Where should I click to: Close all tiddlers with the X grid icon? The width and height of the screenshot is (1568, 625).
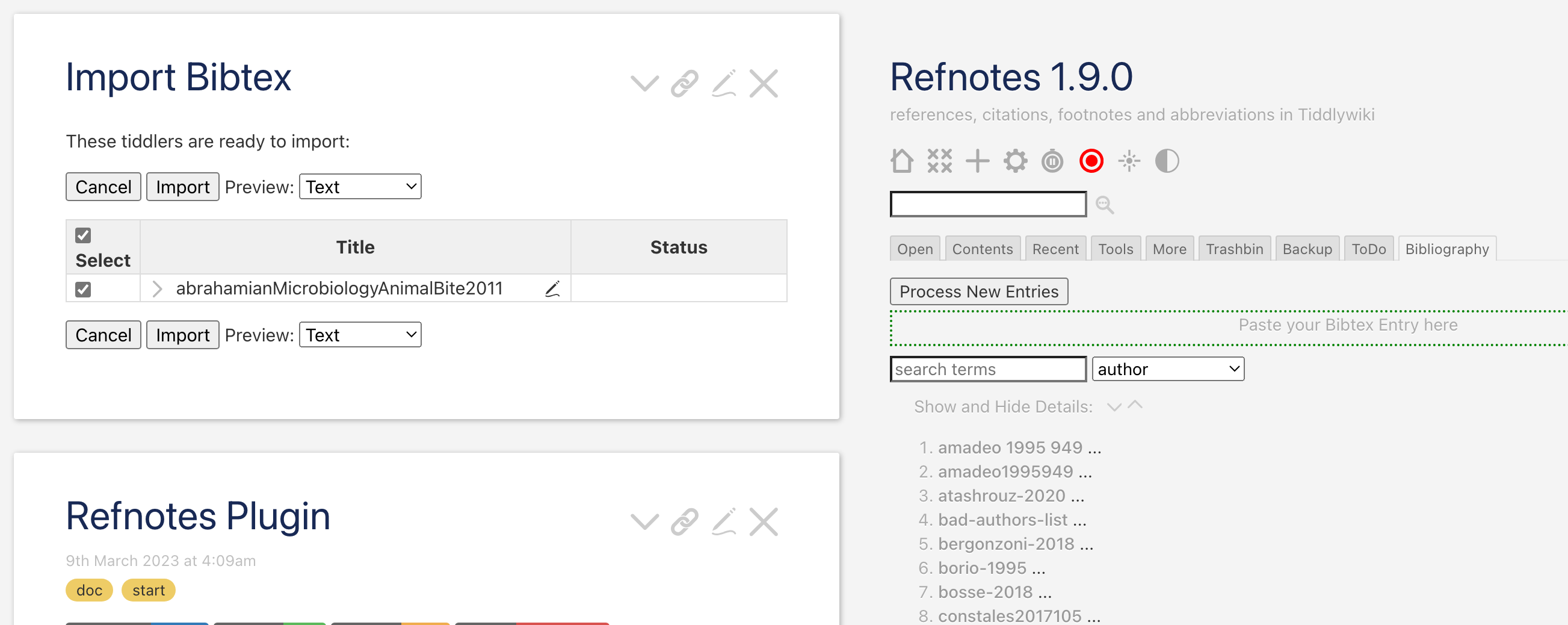940,161
